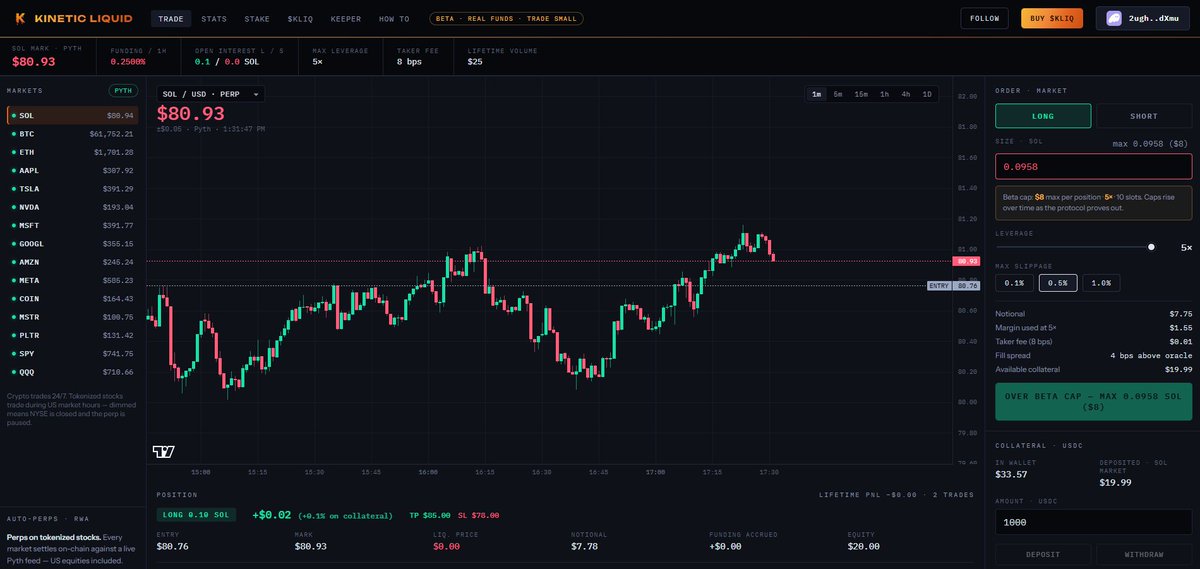
Task: Click the ENTRY 80.76 price marker
Action: click(954, 286)
